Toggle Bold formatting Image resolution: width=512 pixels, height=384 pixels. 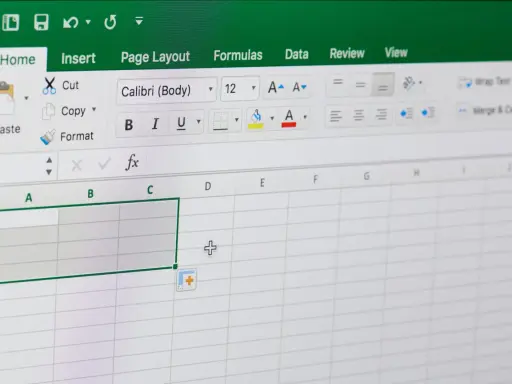pos(129,125)
